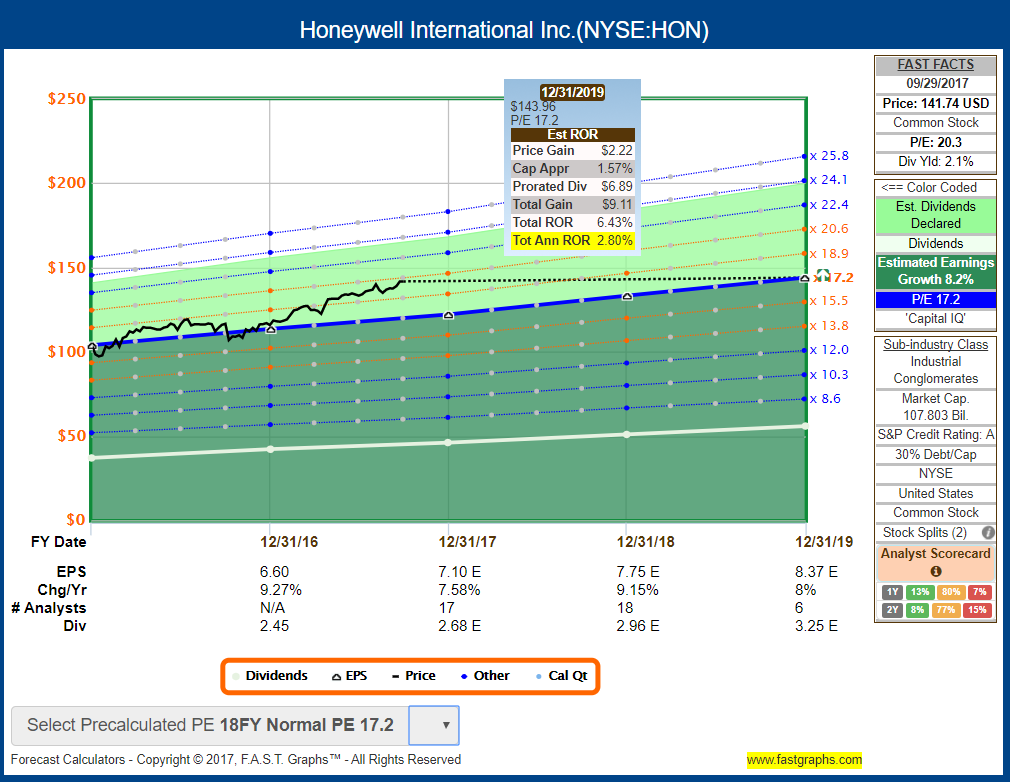The height and width of the screenshot is (784, 1010).
Task: Click the Stock Splits info icon
Action: click(988, 532)
